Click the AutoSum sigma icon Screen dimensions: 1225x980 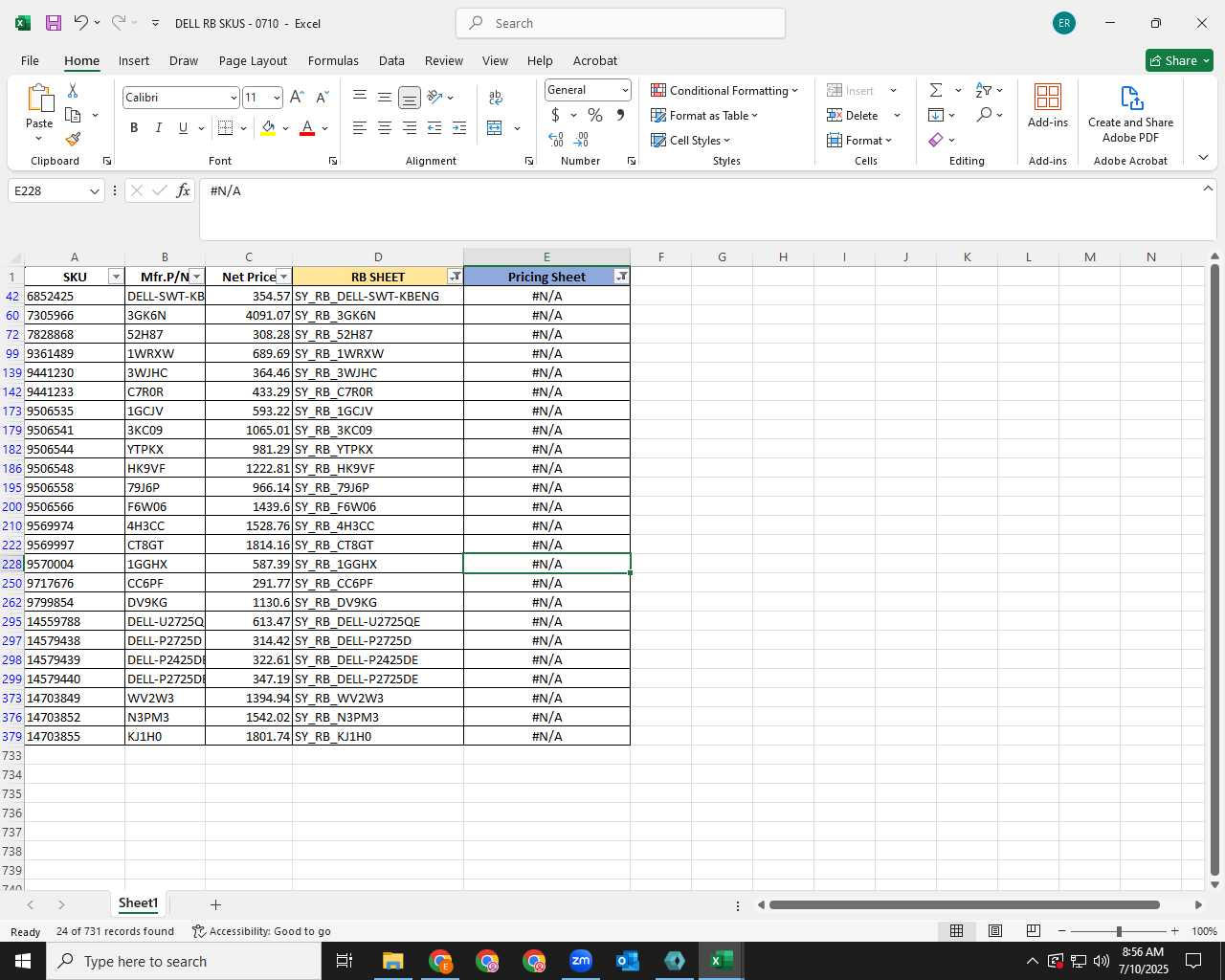(x=936, y=90)
